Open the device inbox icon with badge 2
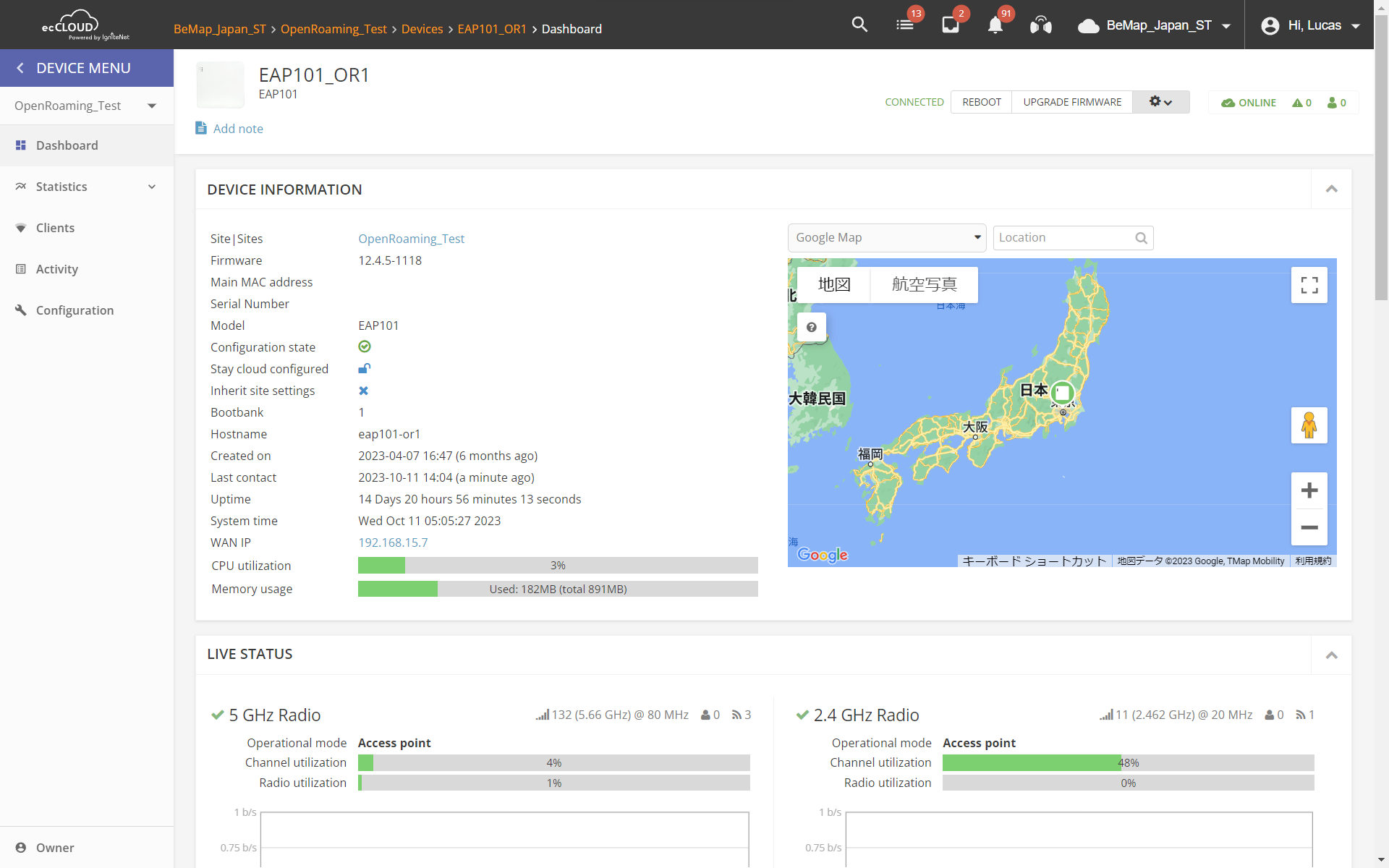 (x=951, y=25)
